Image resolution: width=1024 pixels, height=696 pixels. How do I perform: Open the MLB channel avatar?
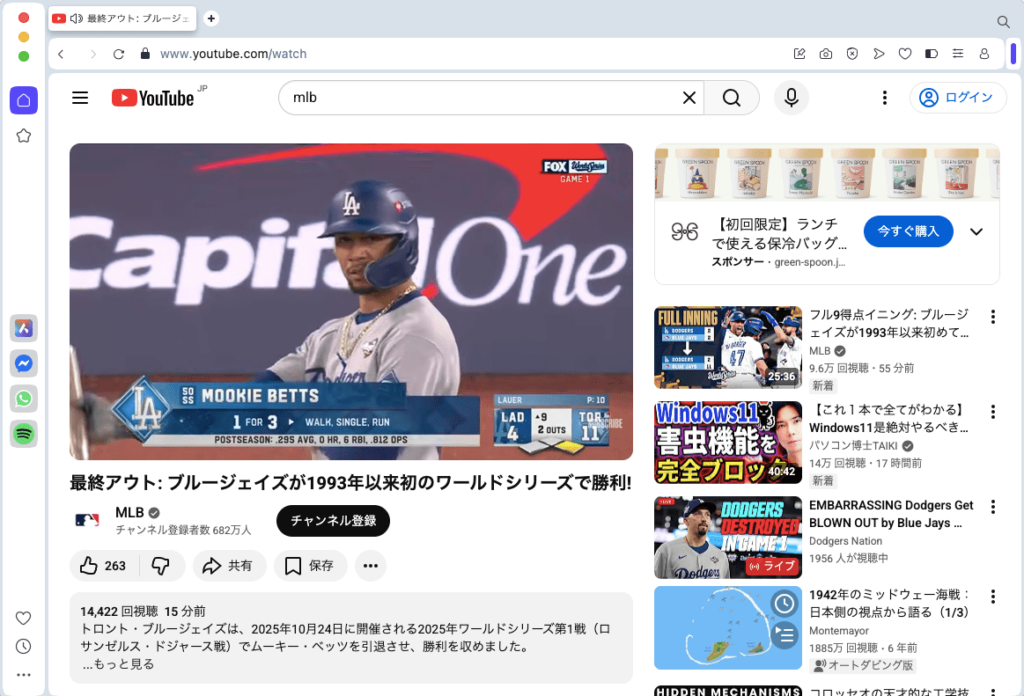(x=87, y=520)
